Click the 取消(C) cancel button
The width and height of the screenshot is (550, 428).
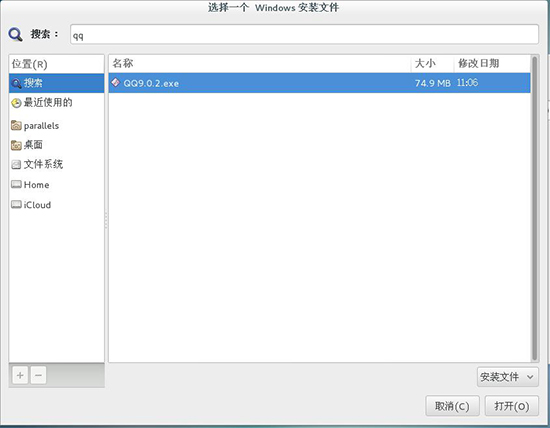452,406
